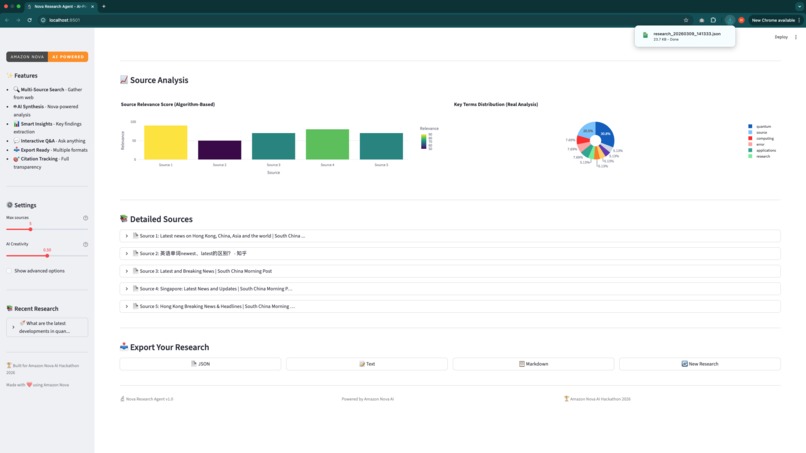The width and height of the screenshot is (806, 453).
Task: Click the yellow Source 1 bar
Action: click(x=166, y=142)
